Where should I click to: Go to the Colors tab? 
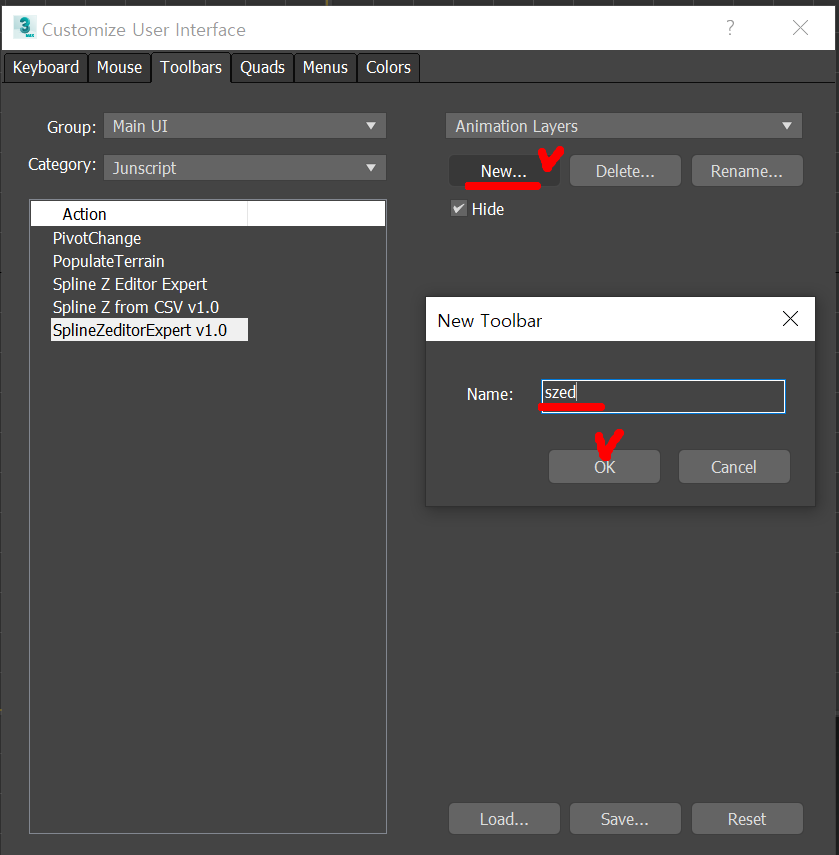click(388, 68)
